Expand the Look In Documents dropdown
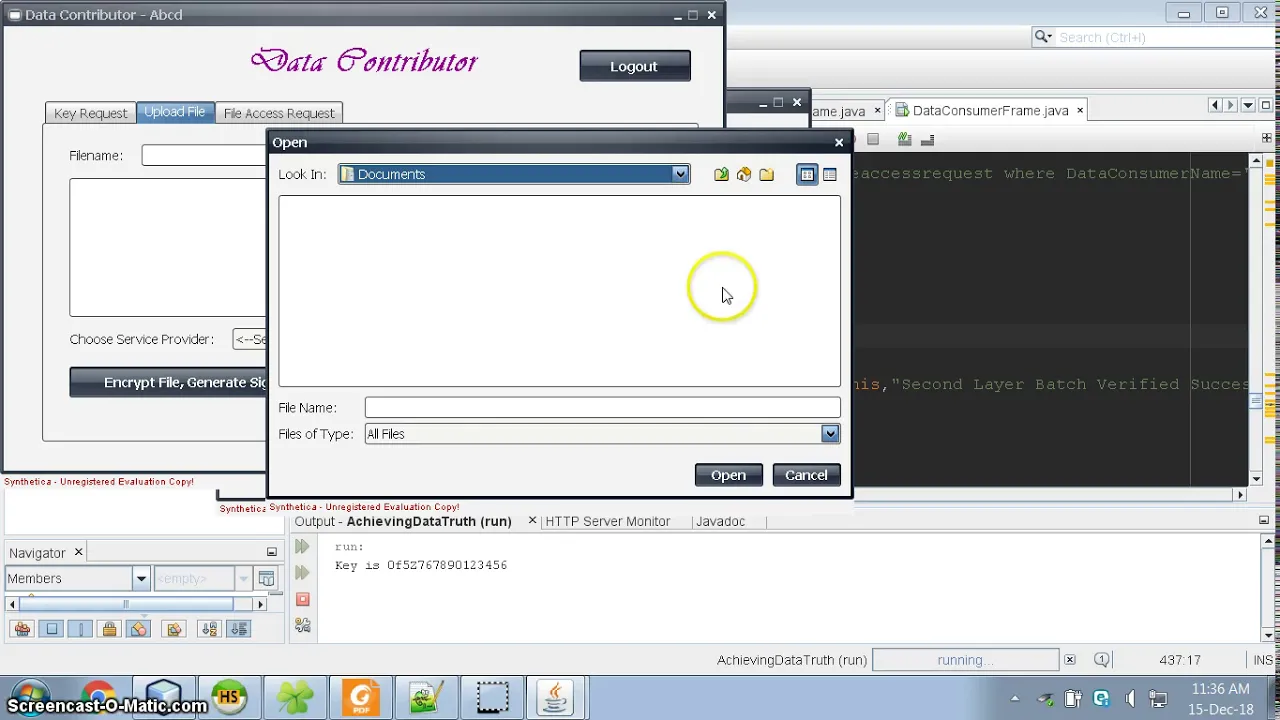 pyautogui.click(x=680, y=174)
